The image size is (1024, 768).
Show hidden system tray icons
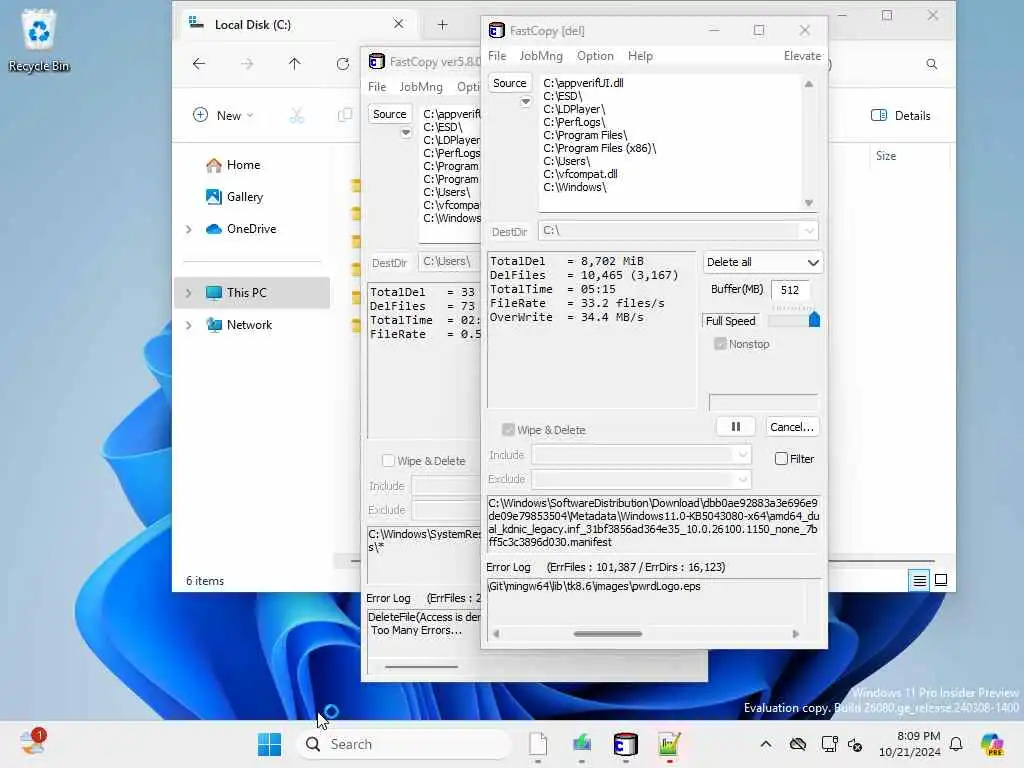point(766,744)
